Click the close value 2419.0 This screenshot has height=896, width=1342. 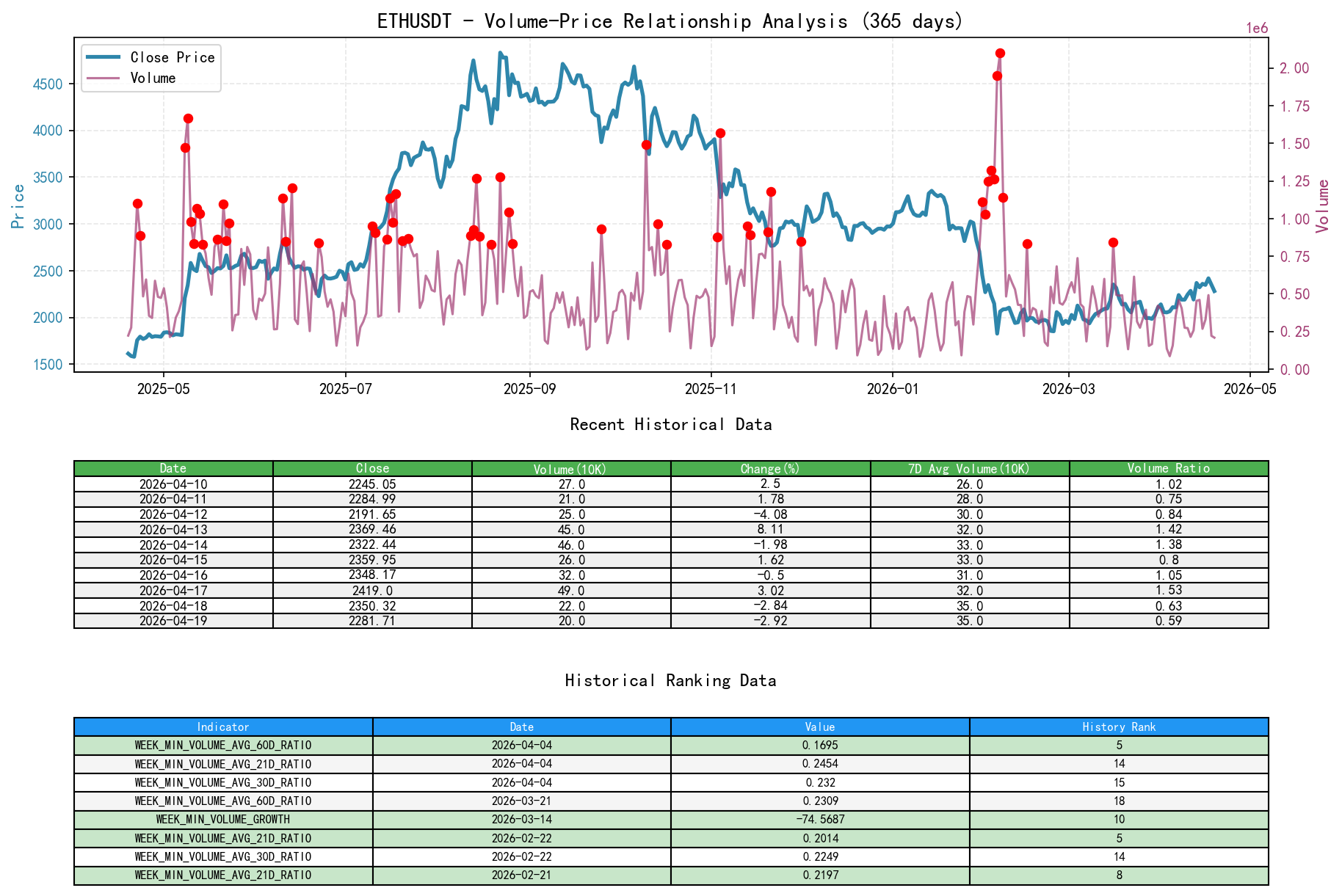(372, 590)
